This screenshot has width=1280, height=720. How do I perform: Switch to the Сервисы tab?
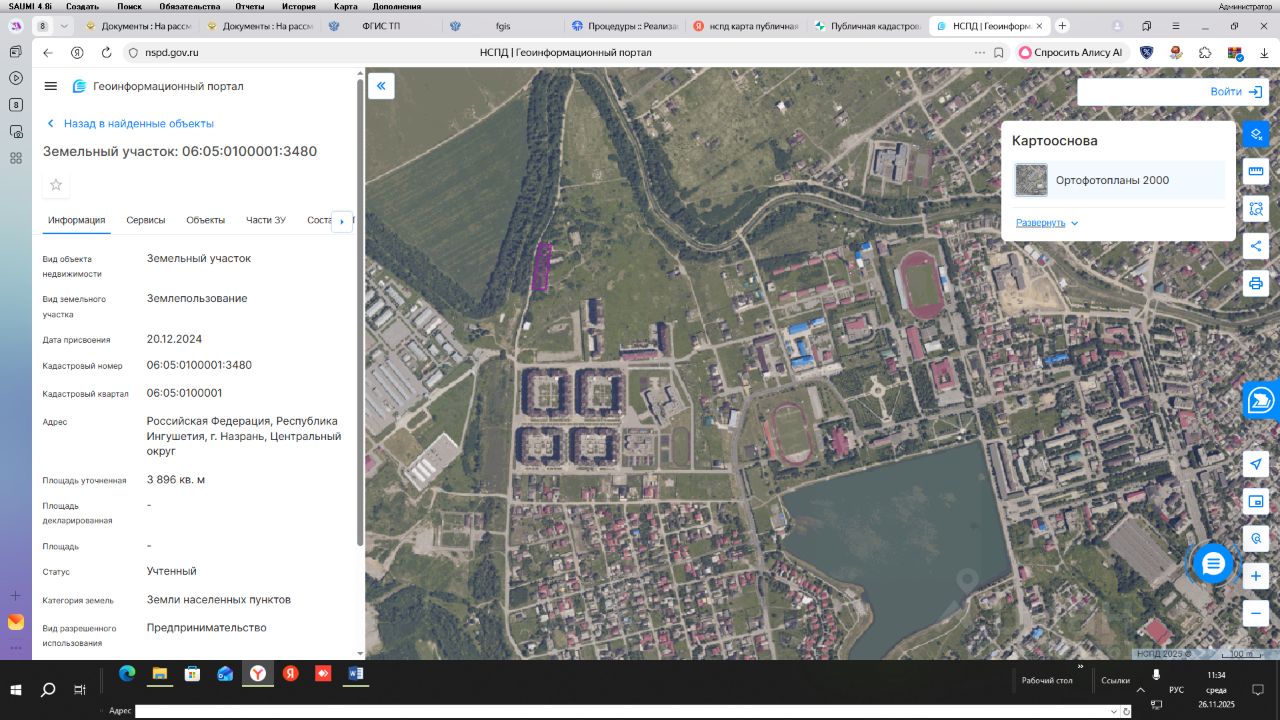pyautogui.click(x=146, y=220)
